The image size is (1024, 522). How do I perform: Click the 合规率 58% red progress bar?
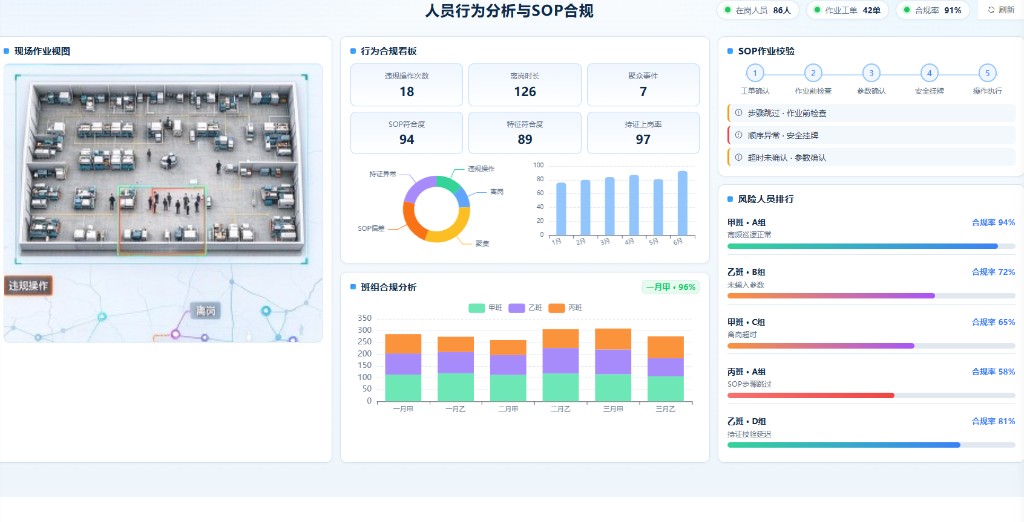coord(871,395)
